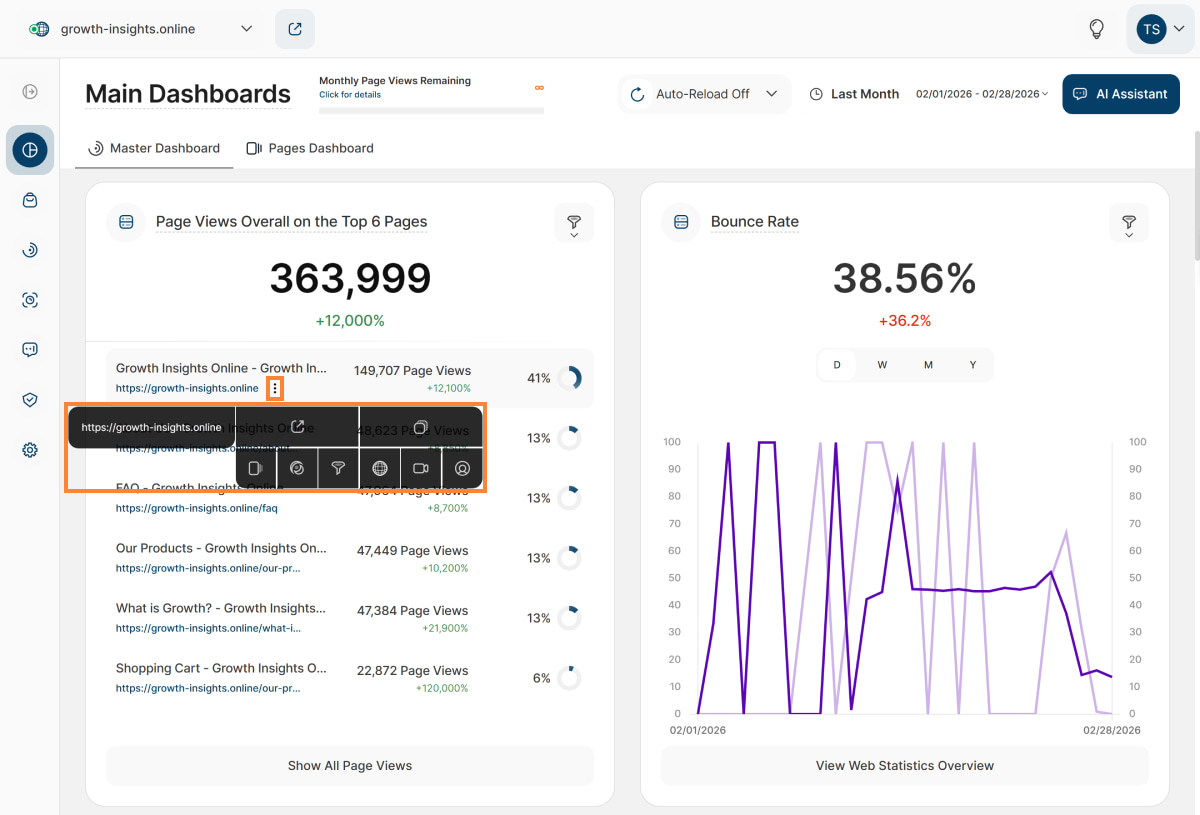Click the copy URL icon in popup
1200x815 pixels.
(421, 427)
